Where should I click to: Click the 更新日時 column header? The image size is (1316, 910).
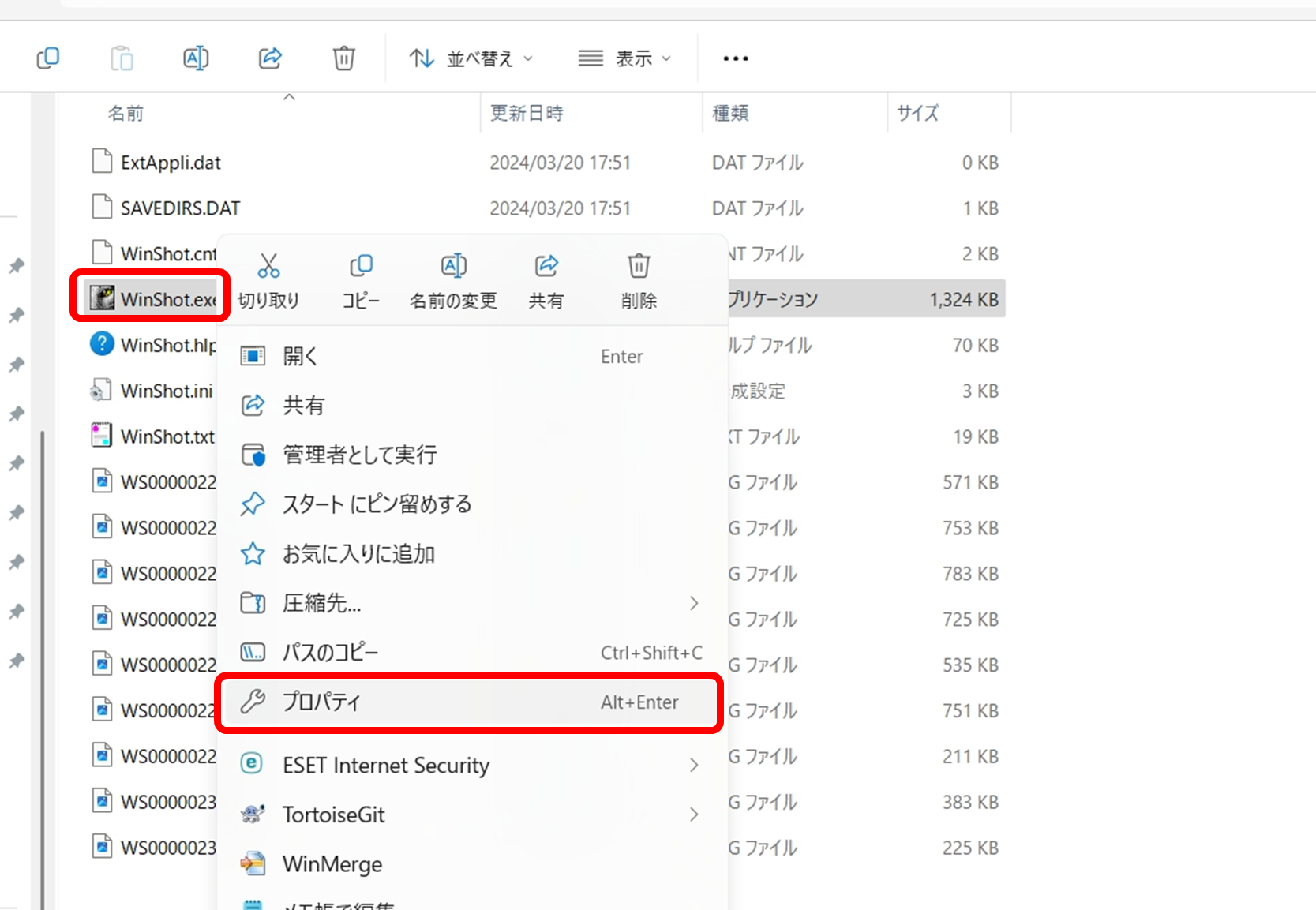click(x=526, y=112)
